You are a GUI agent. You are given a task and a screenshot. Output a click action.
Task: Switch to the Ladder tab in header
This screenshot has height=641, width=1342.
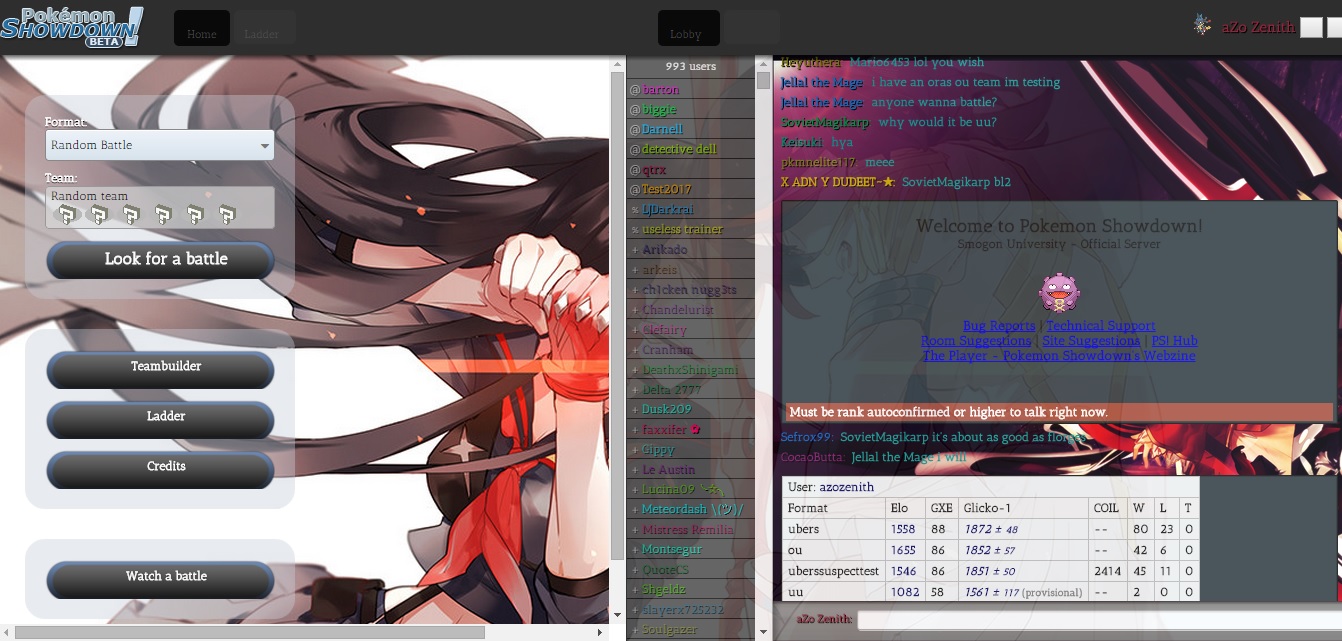[263, 28]
